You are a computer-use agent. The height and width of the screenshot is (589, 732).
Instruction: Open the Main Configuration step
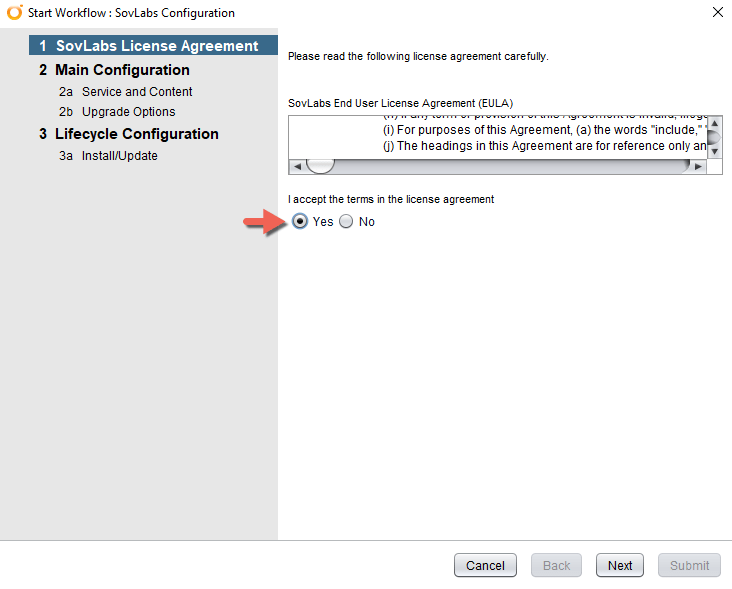121,70
